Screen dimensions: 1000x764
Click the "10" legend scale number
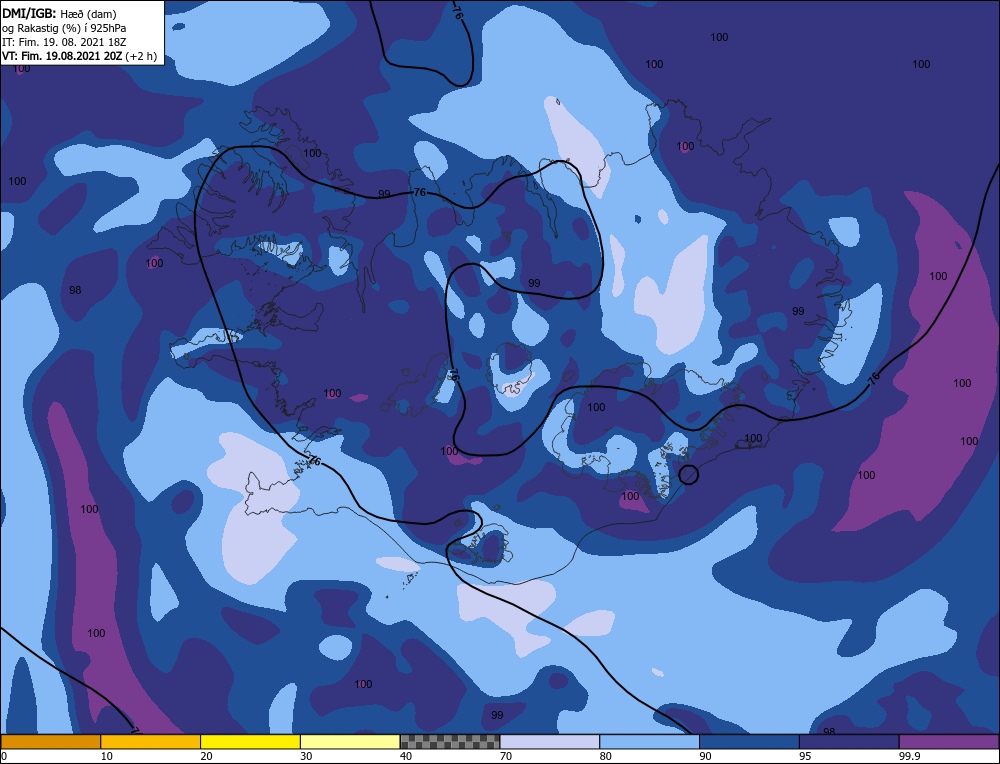pyautogui.click(x=107, y=756)
